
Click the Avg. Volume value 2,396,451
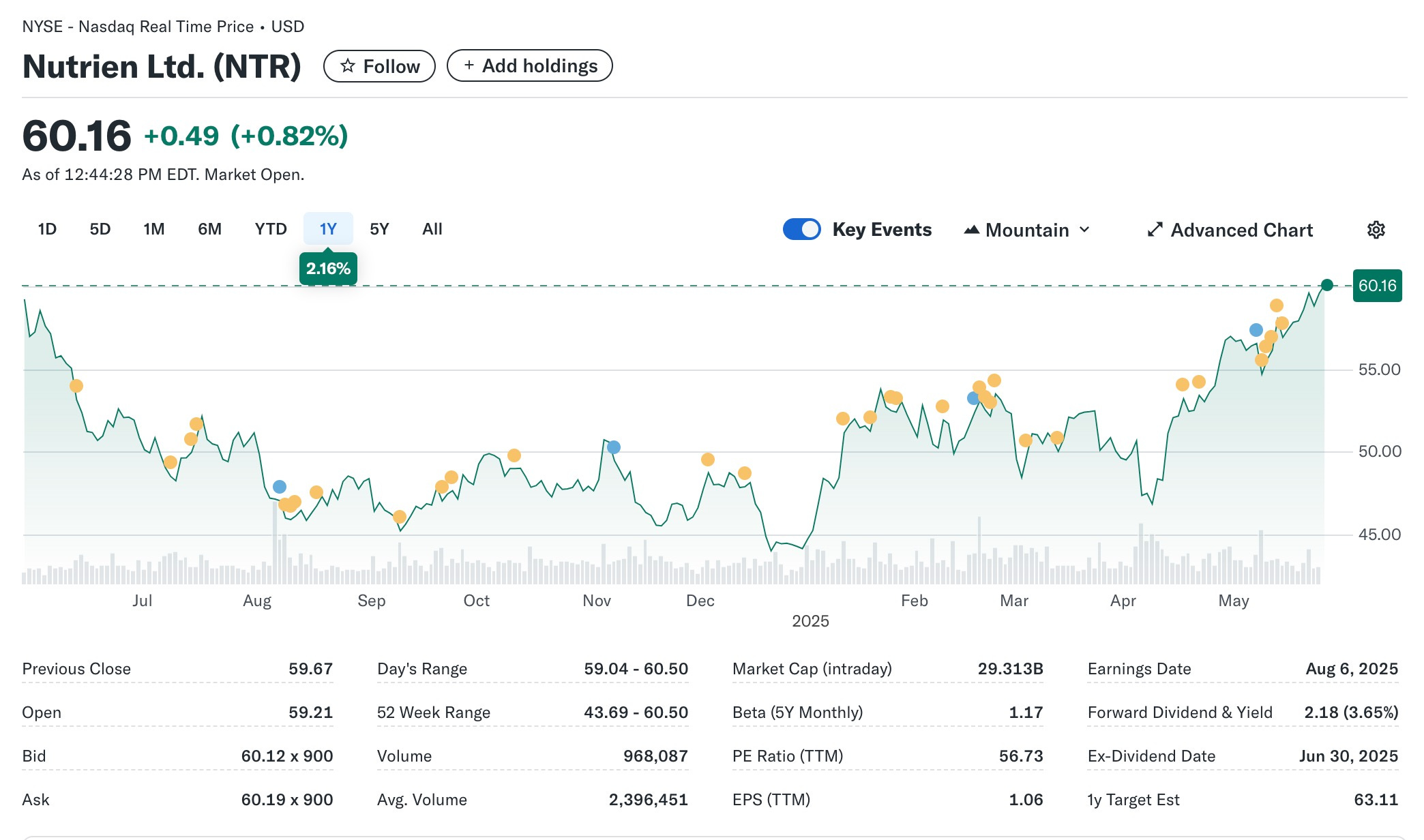click(649, 800)
